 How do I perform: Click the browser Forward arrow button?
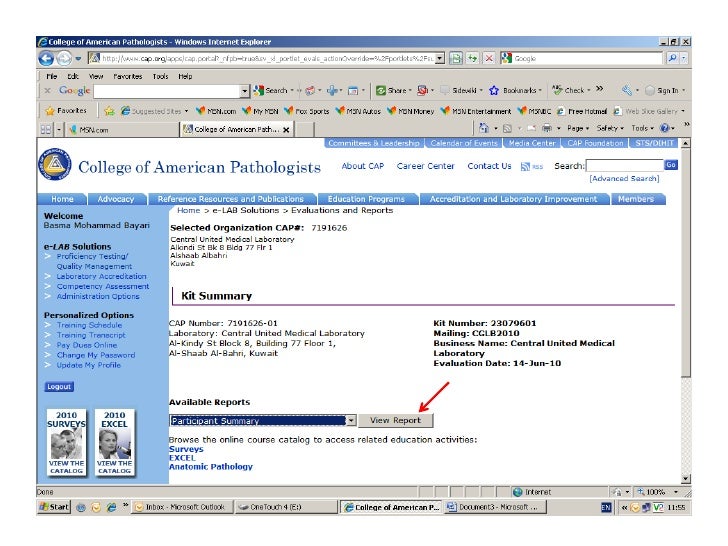point(64,58)
